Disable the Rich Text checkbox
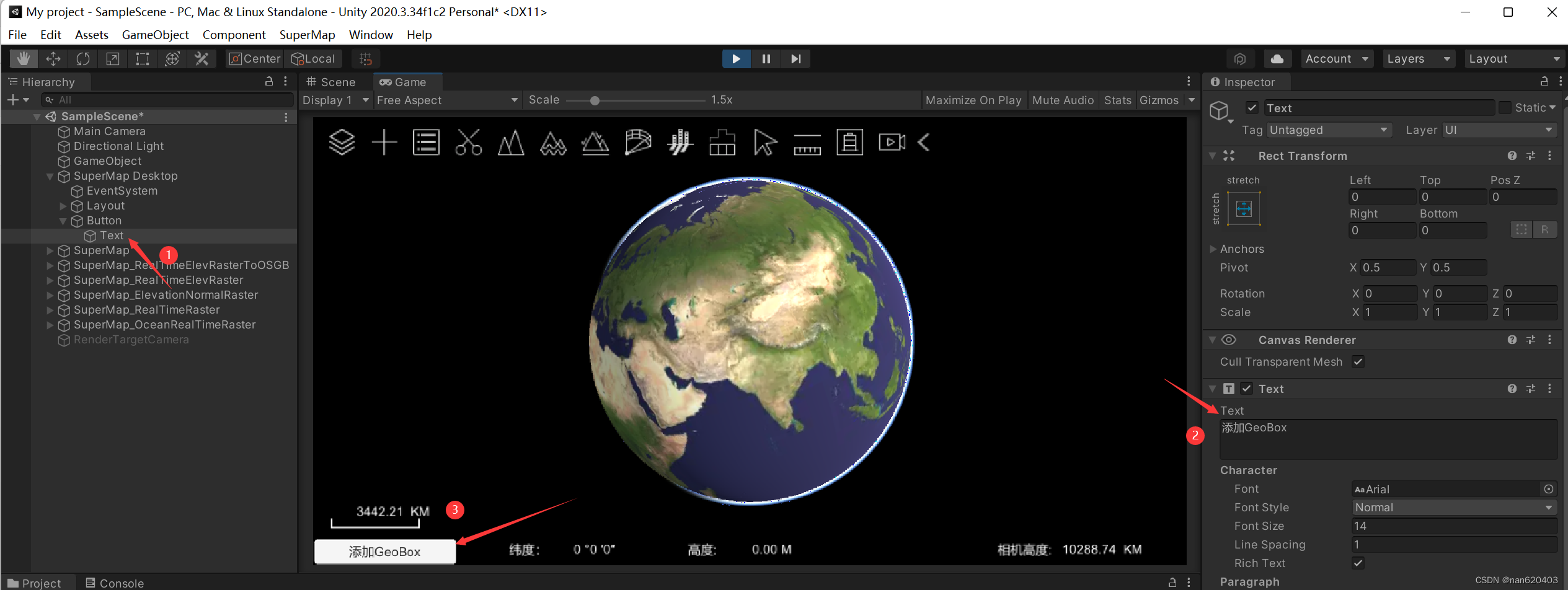The height and width of the screenshot is (590, 1568). tap(1358, 563)
